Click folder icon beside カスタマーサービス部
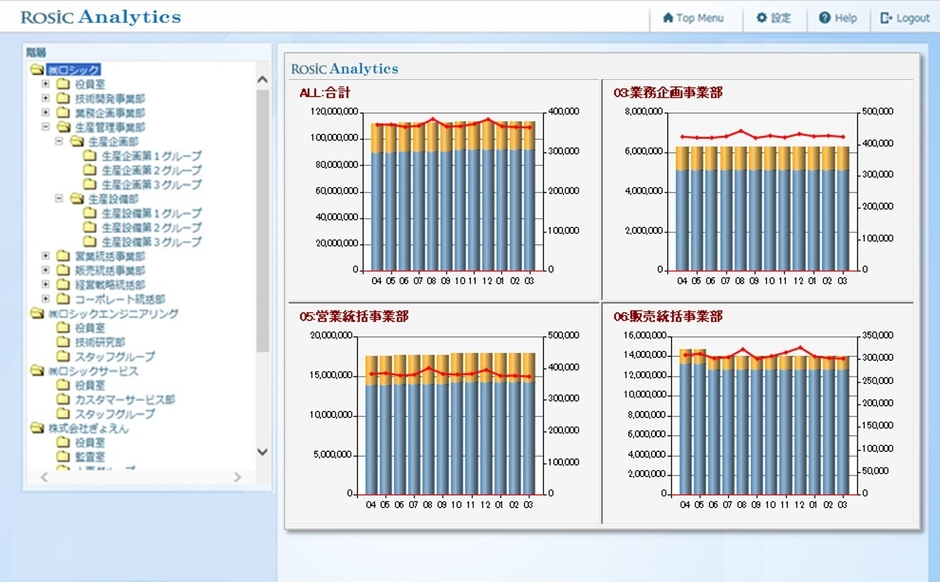940x582 pixels. point(63,400)
